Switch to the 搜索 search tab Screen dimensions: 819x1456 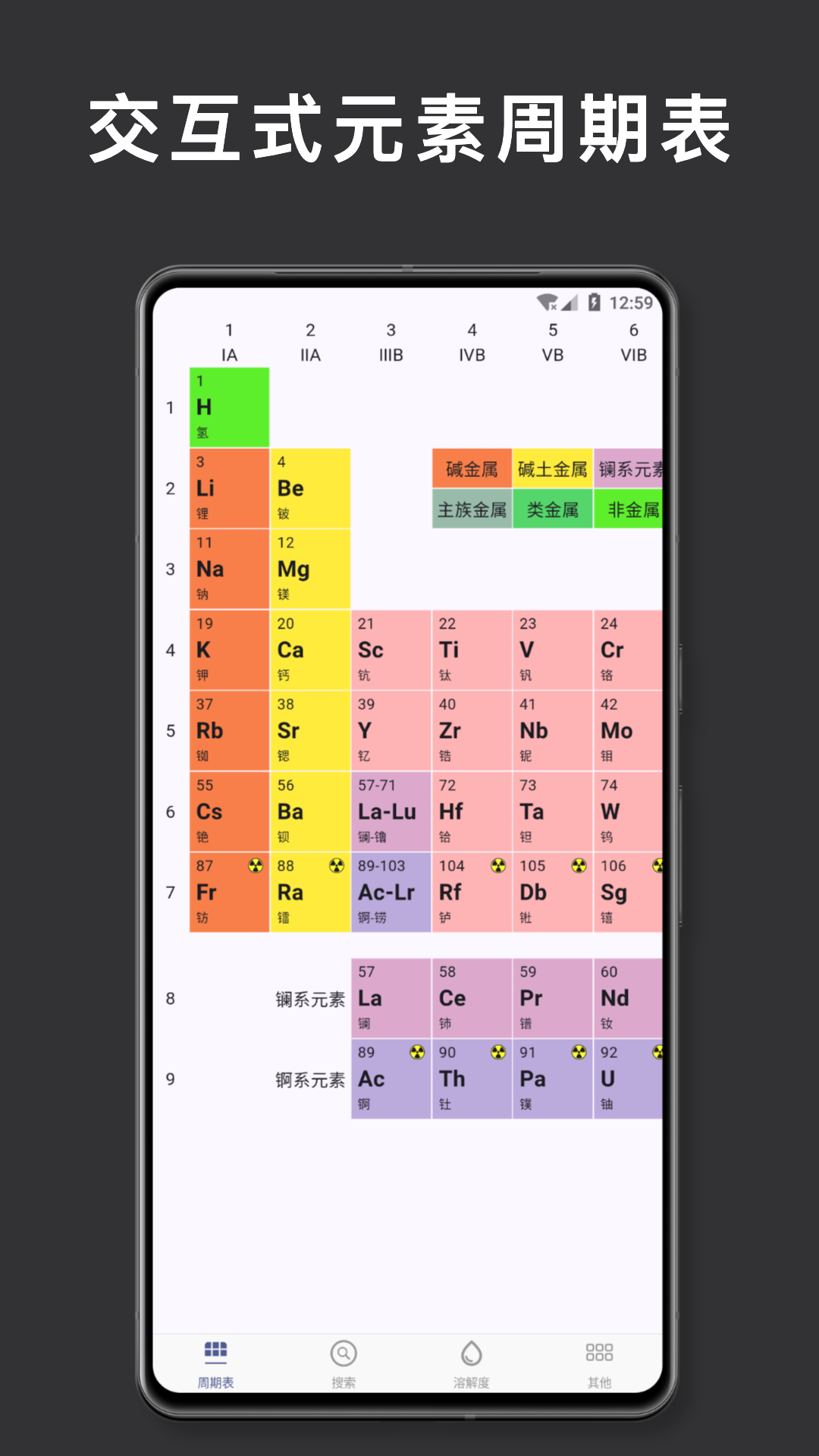(344, 1363)
